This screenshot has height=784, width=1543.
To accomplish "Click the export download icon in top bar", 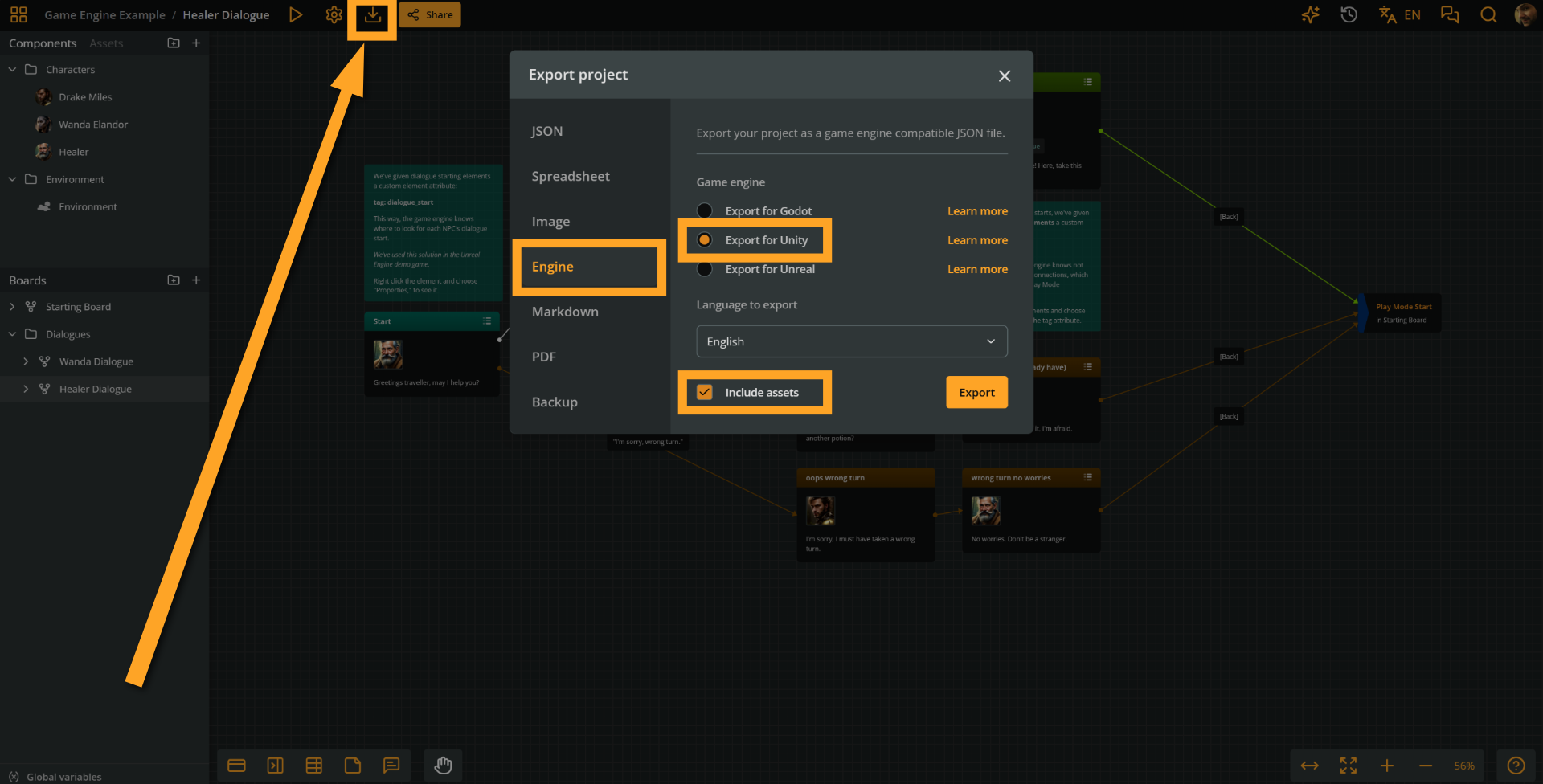I will click(x=372, y=15).
